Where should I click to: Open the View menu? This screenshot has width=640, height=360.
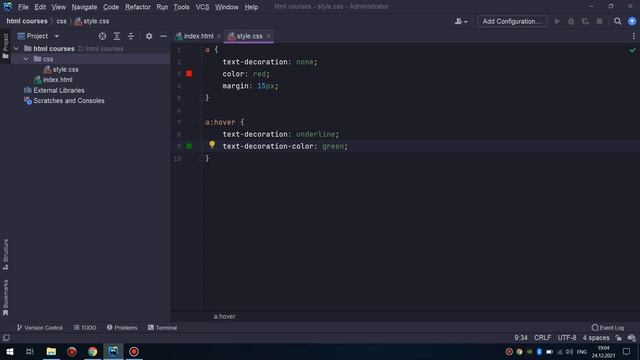point(58,7)
